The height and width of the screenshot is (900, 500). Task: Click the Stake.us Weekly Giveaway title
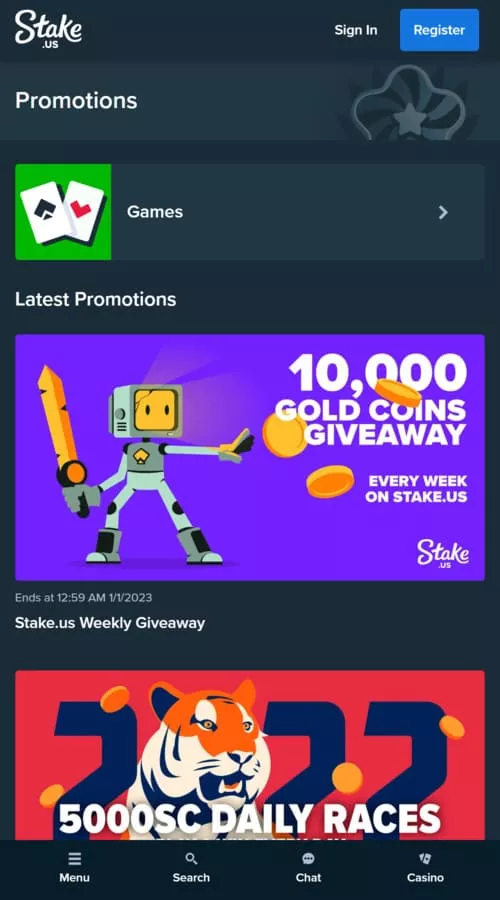[x=110, y=623]
